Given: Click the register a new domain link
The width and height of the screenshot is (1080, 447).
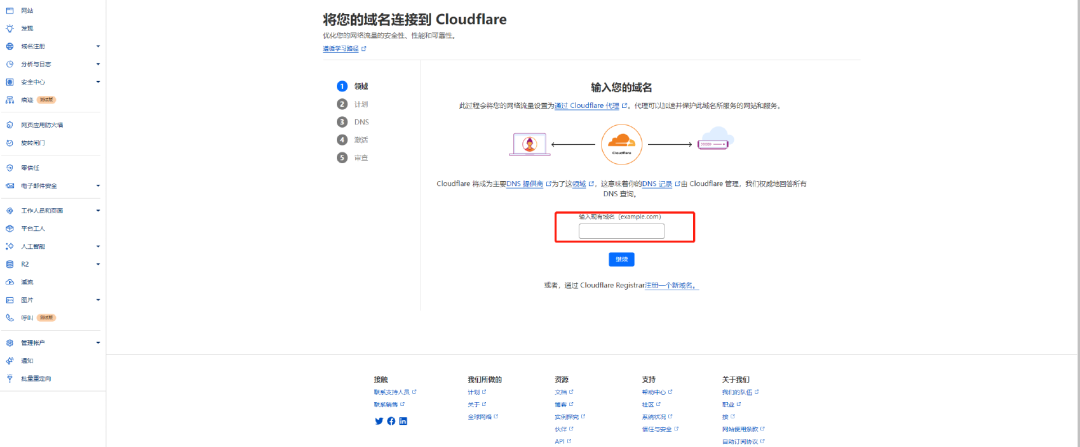Looking at the screenshot, I should pos(672,284).
